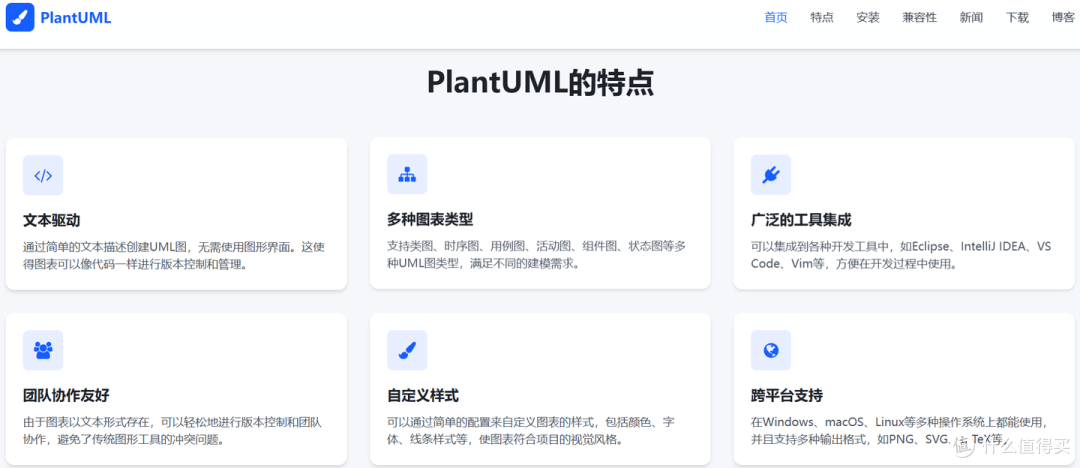1080x468 pixels.
Task: Click the users group icon above 团队协作友好
Action: coord(43,350)
